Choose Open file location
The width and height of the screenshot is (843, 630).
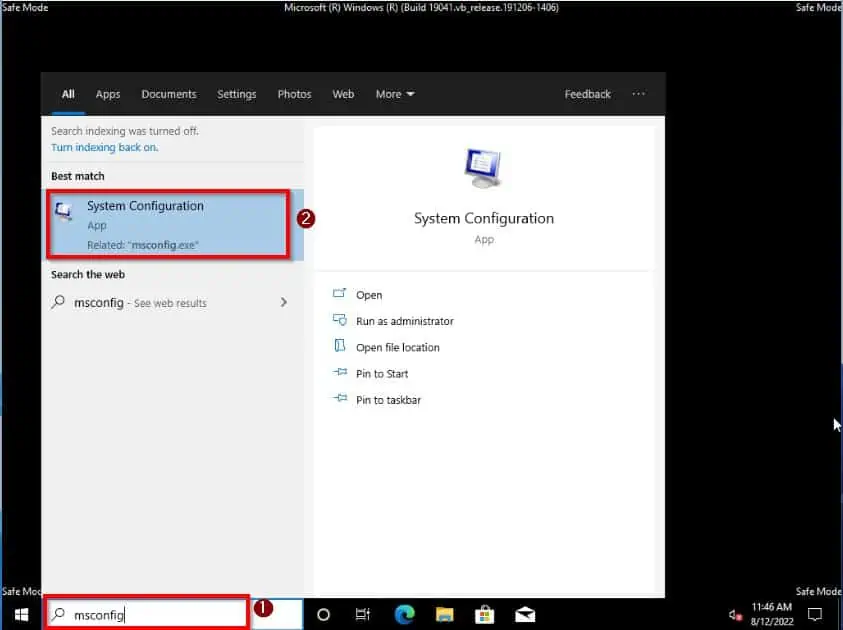pyautogui.click(x=397, y=348)
